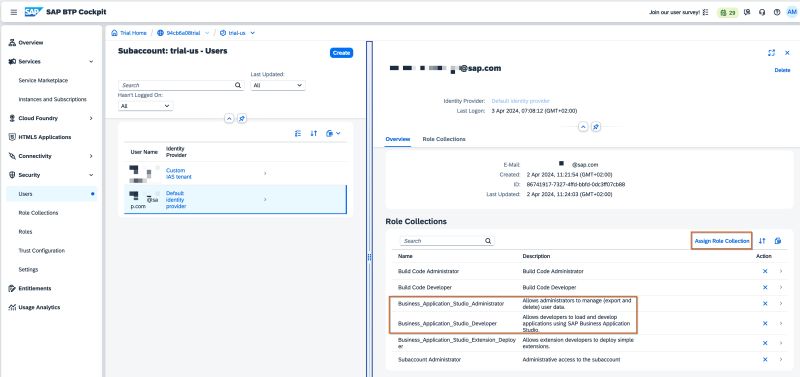This screenshot has height=377, width=800.
Task: Collapse the Security navigation section
Action: coord(91,175)
